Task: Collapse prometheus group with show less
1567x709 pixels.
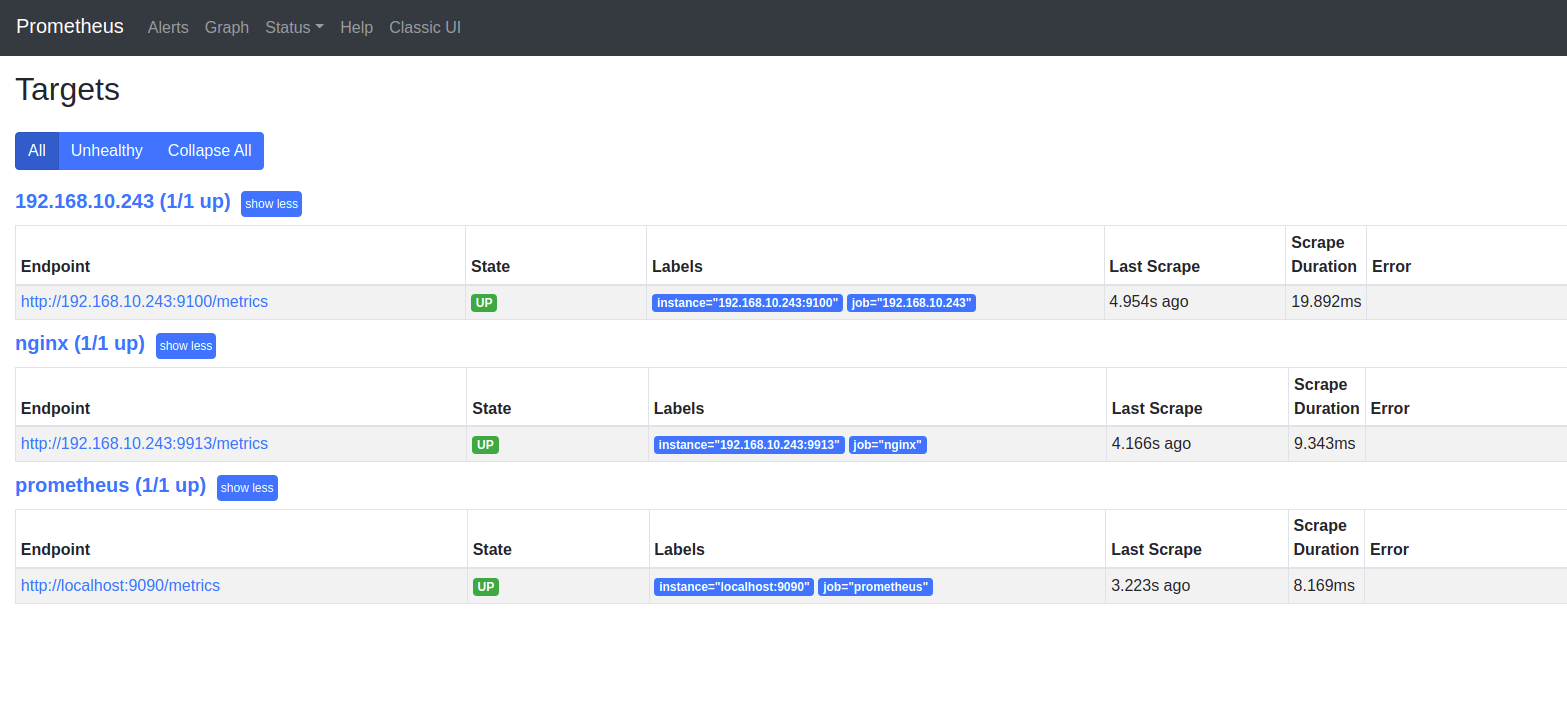Action: point(247,488)
